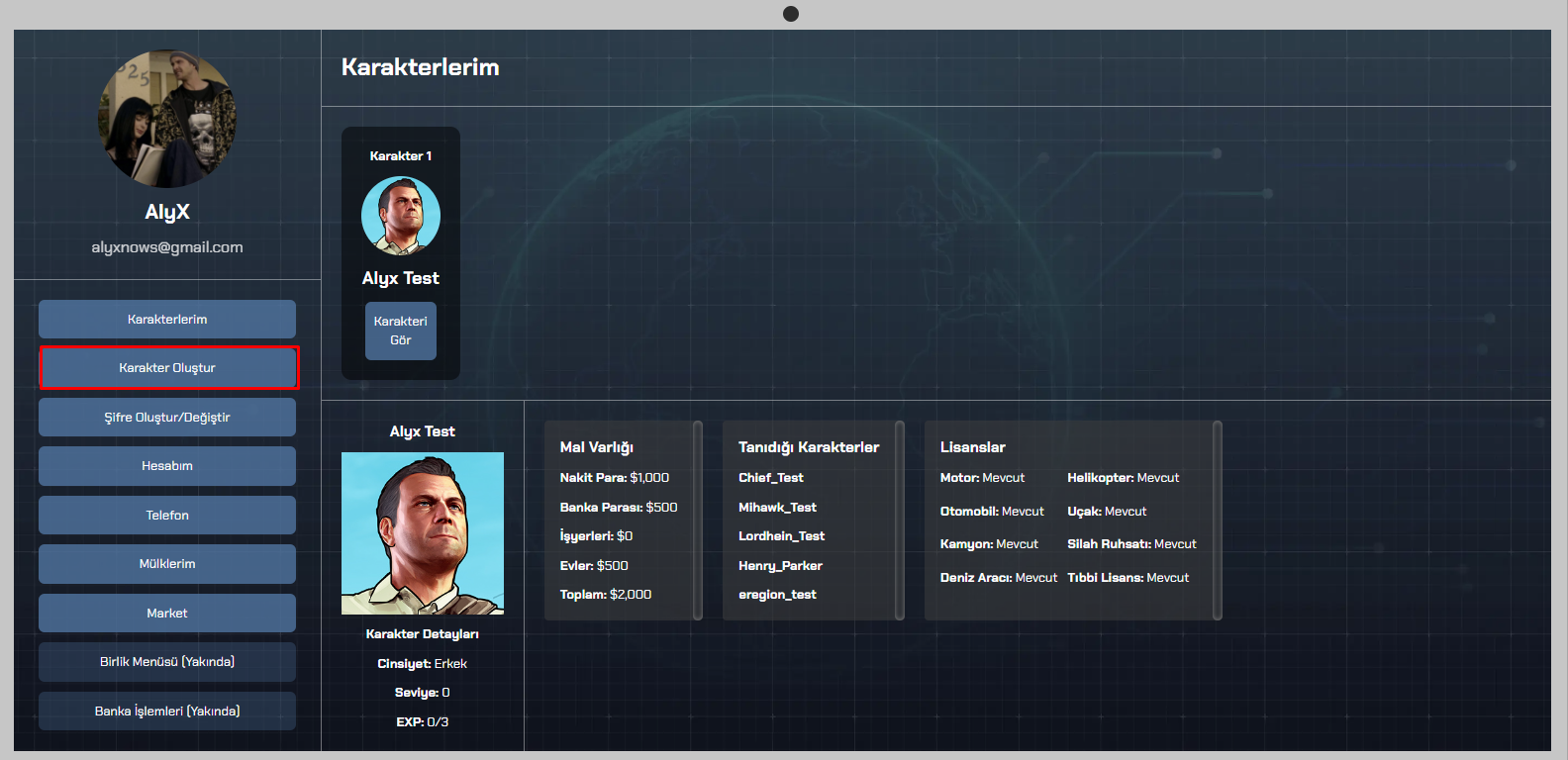Click the Alyx Test name on character card
The height and width of the screenshot is (760, 1568).
pyautogui.click(x=401, y=279)
